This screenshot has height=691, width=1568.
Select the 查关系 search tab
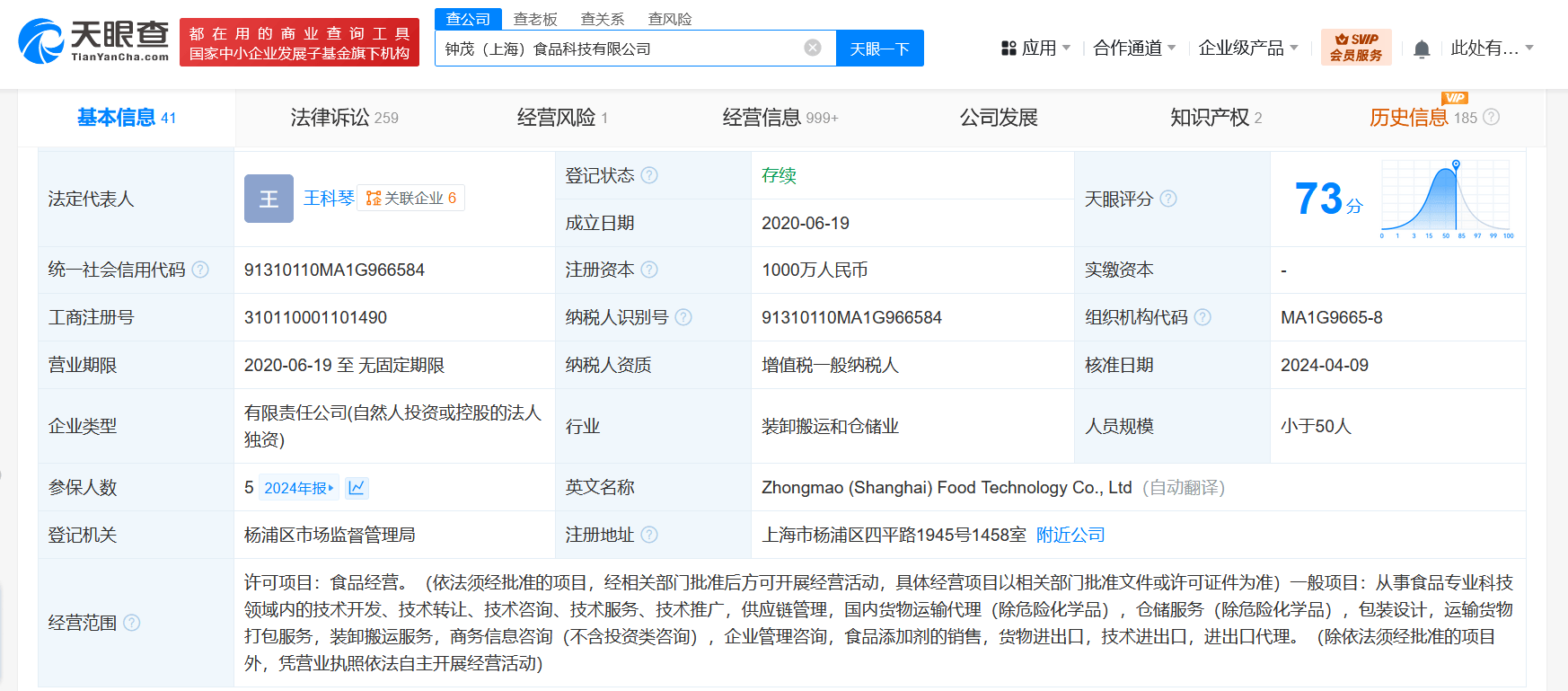[603, 19]
